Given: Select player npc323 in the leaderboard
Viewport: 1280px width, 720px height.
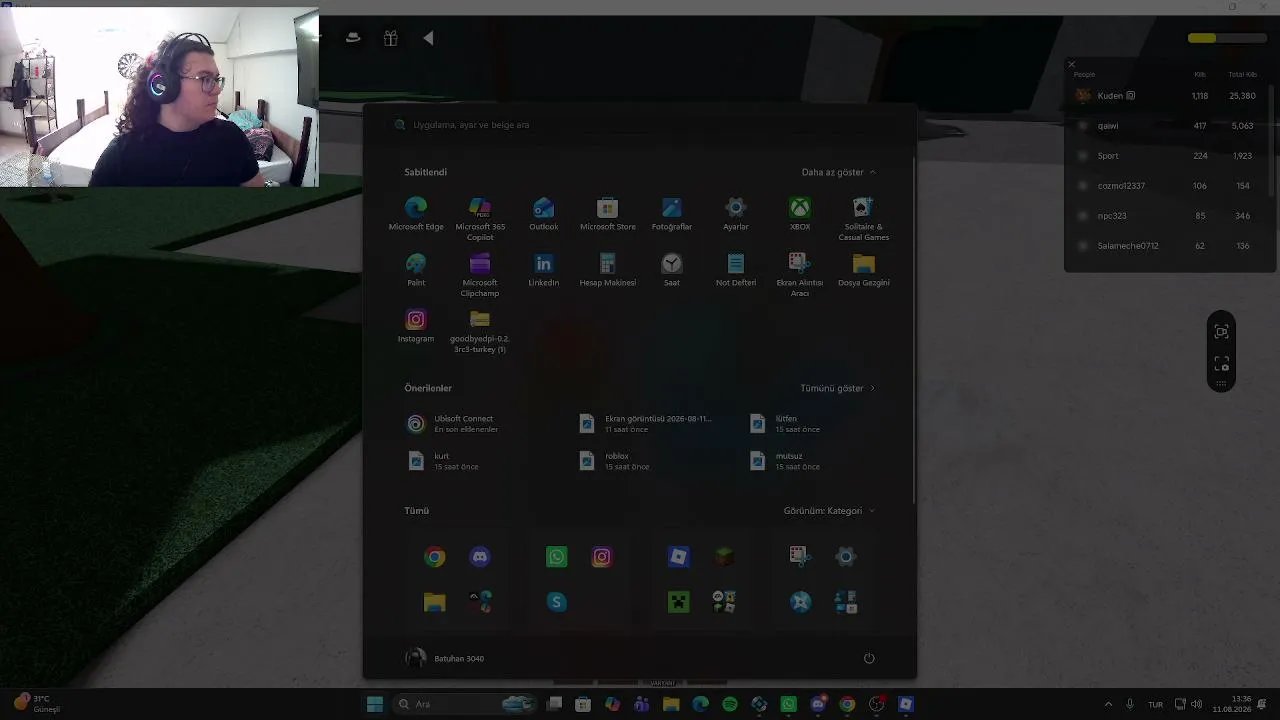Looking at the screenshot, I should (1169, 216).
